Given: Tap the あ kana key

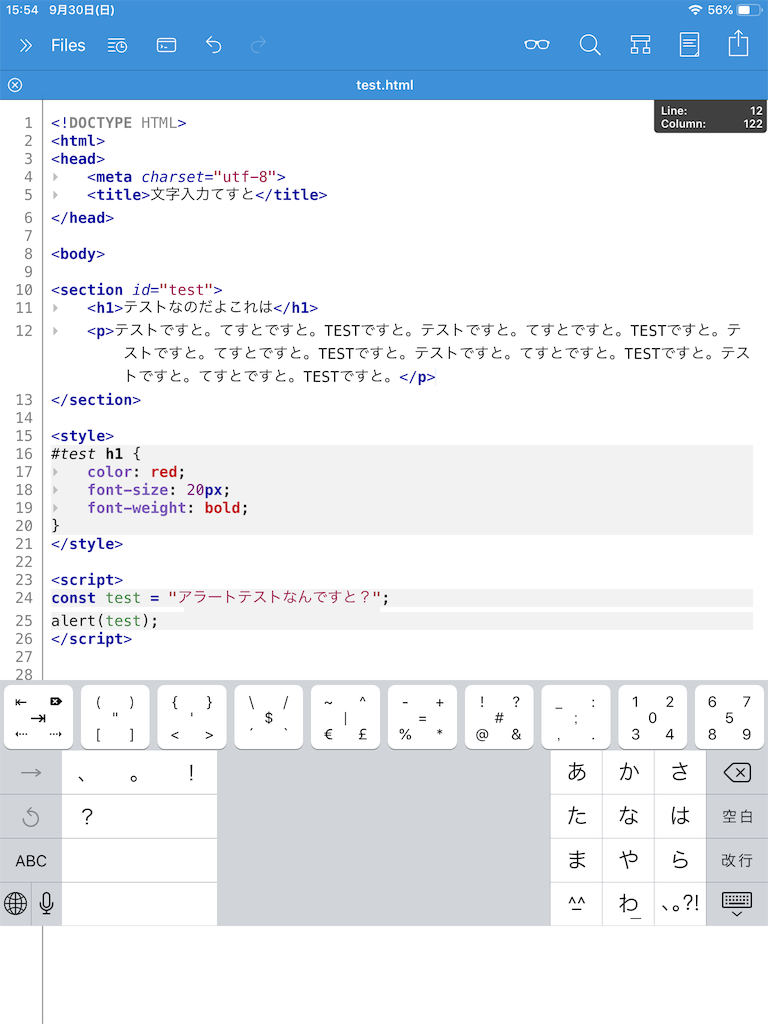Looking at the screenshot, I should coord(577,773).
